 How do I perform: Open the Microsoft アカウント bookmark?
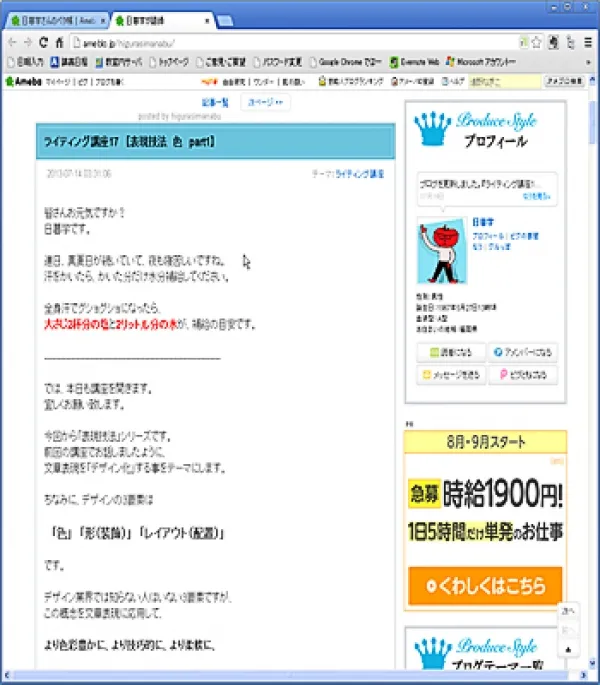click(x=481, y=62)
